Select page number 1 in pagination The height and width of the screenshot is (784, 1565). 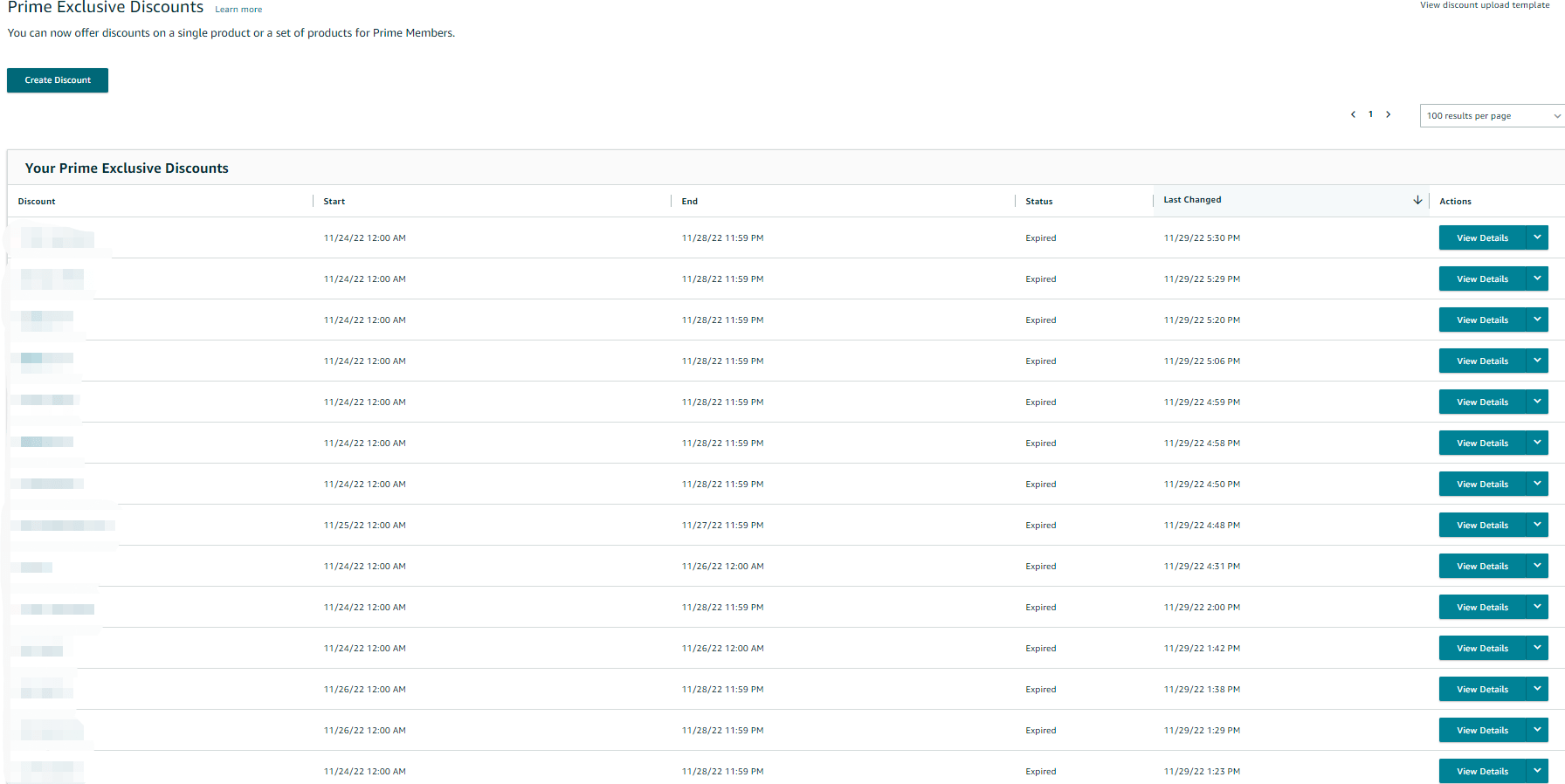(1370, 114)
